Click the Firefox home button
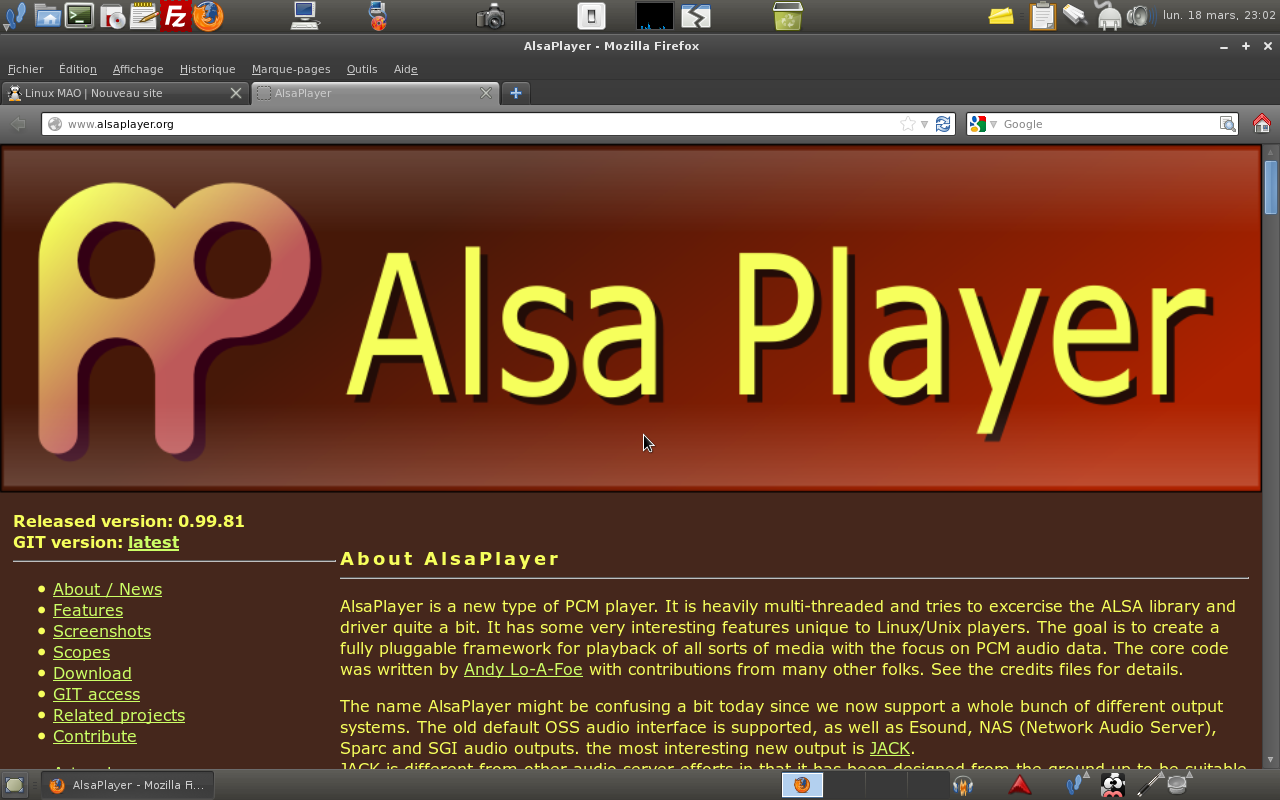 pyautogui.click(x=1261, y=124)
